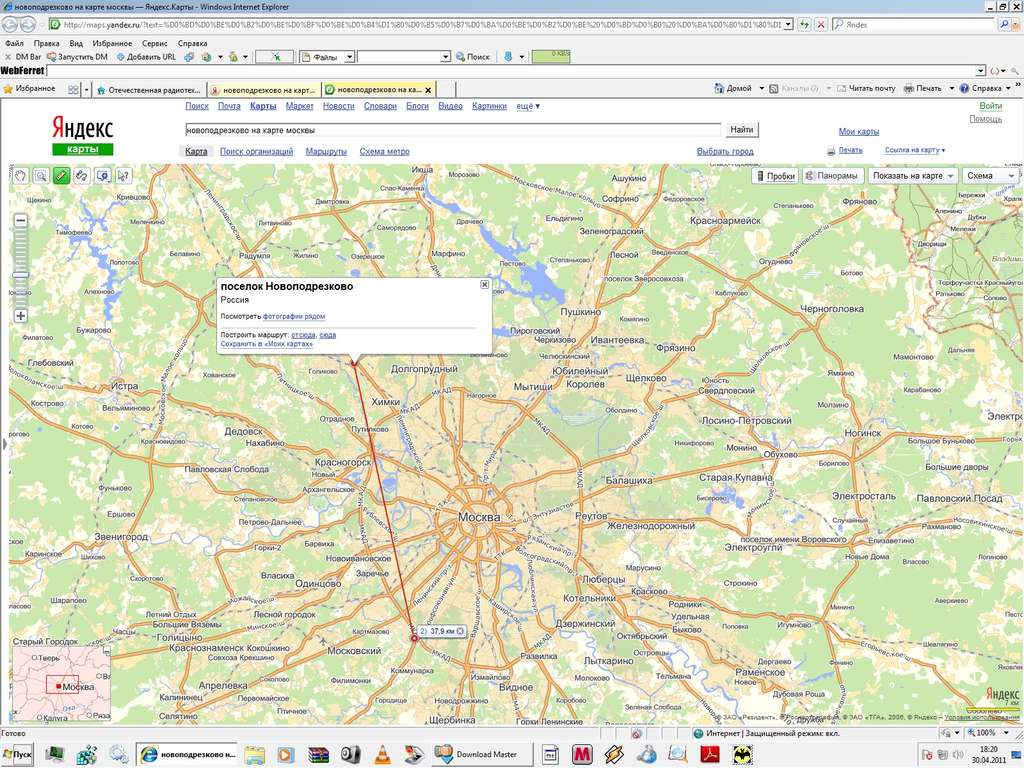The image size is (1024, 768).
Task: Select the add placemark tool
Action: (x=103, y=176)
